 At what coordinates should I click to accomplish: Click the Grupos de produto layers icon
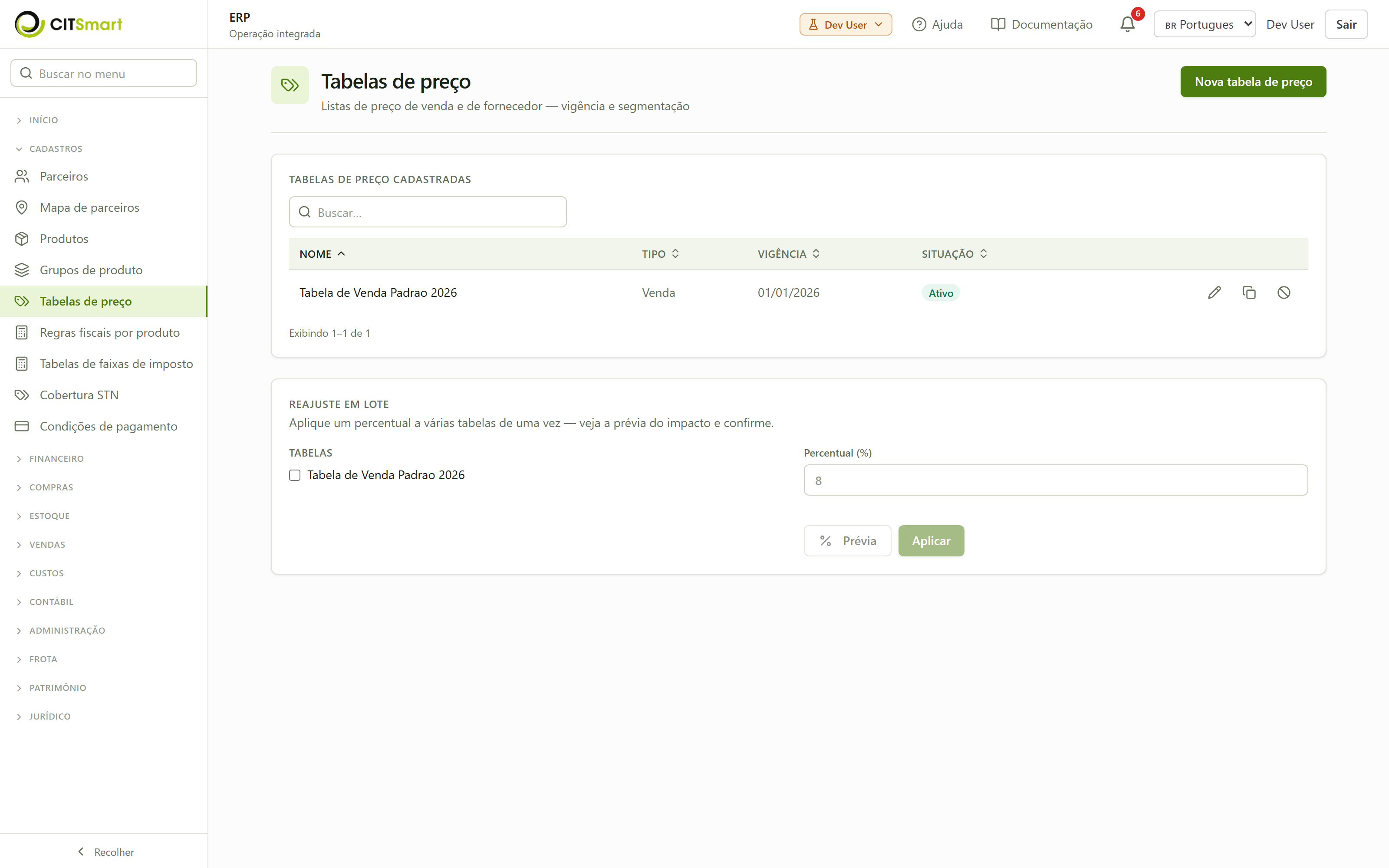point(22,270)
